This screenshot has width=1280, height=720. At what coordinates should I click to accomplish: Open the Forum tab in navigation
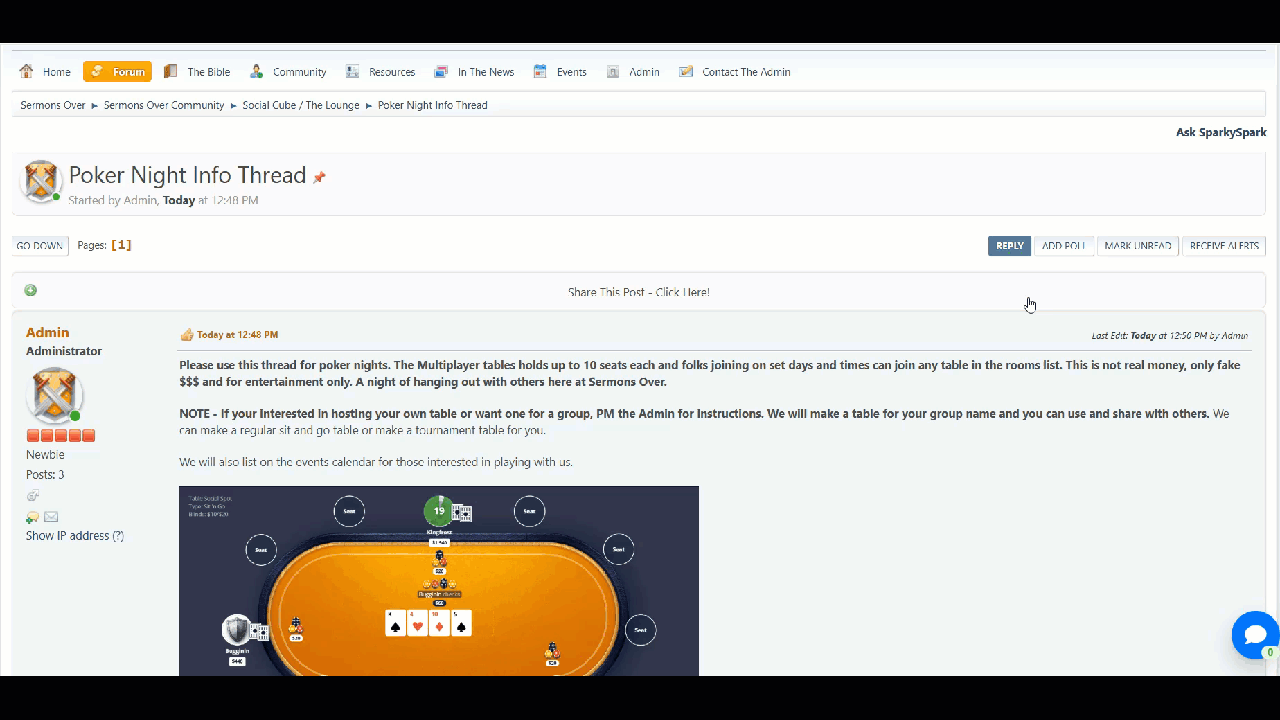(117, 72)
